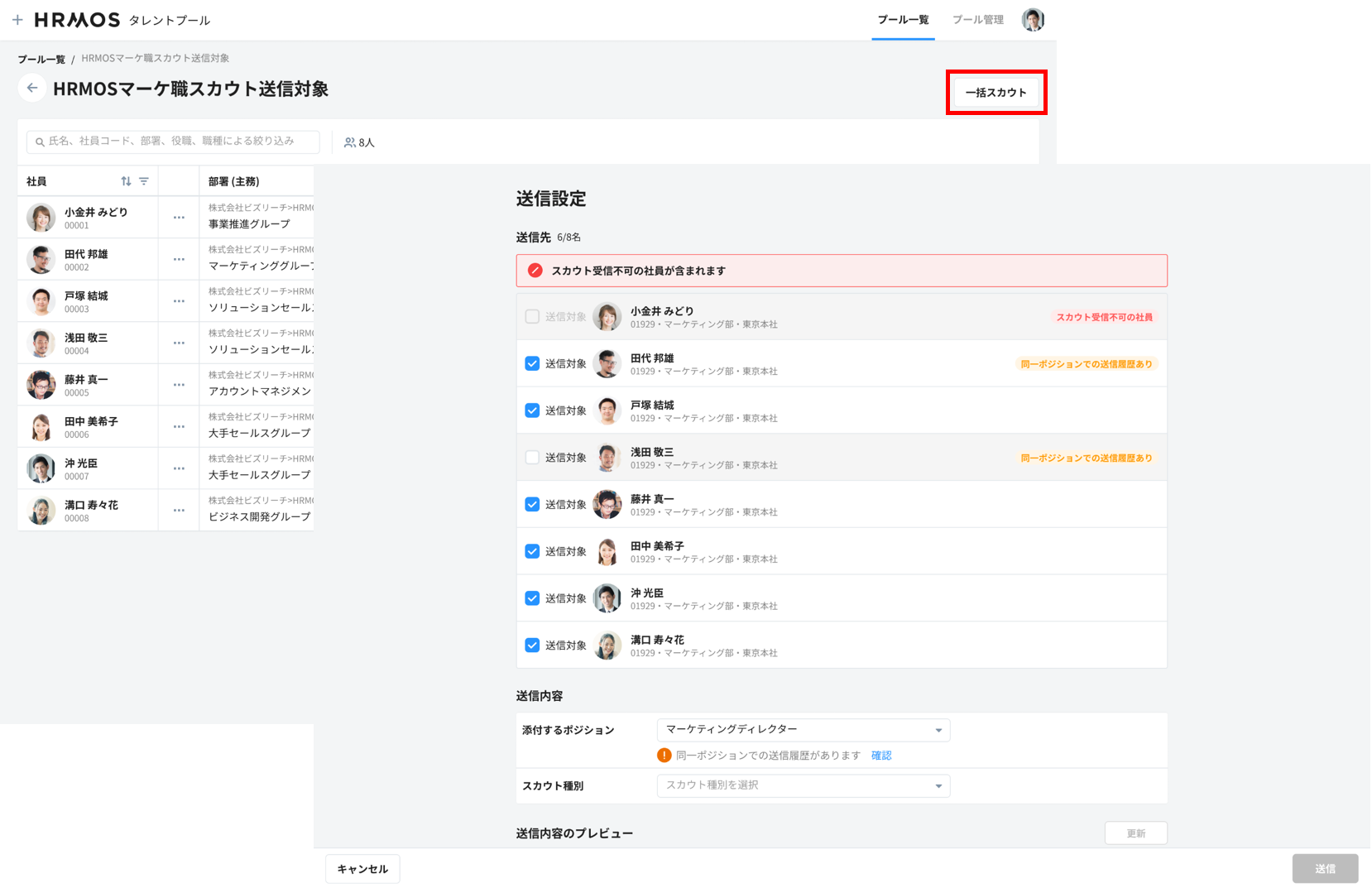Screen dimensions: 1372x888
Task: Click the 一括スカウト button
Action: pos(995,93)
